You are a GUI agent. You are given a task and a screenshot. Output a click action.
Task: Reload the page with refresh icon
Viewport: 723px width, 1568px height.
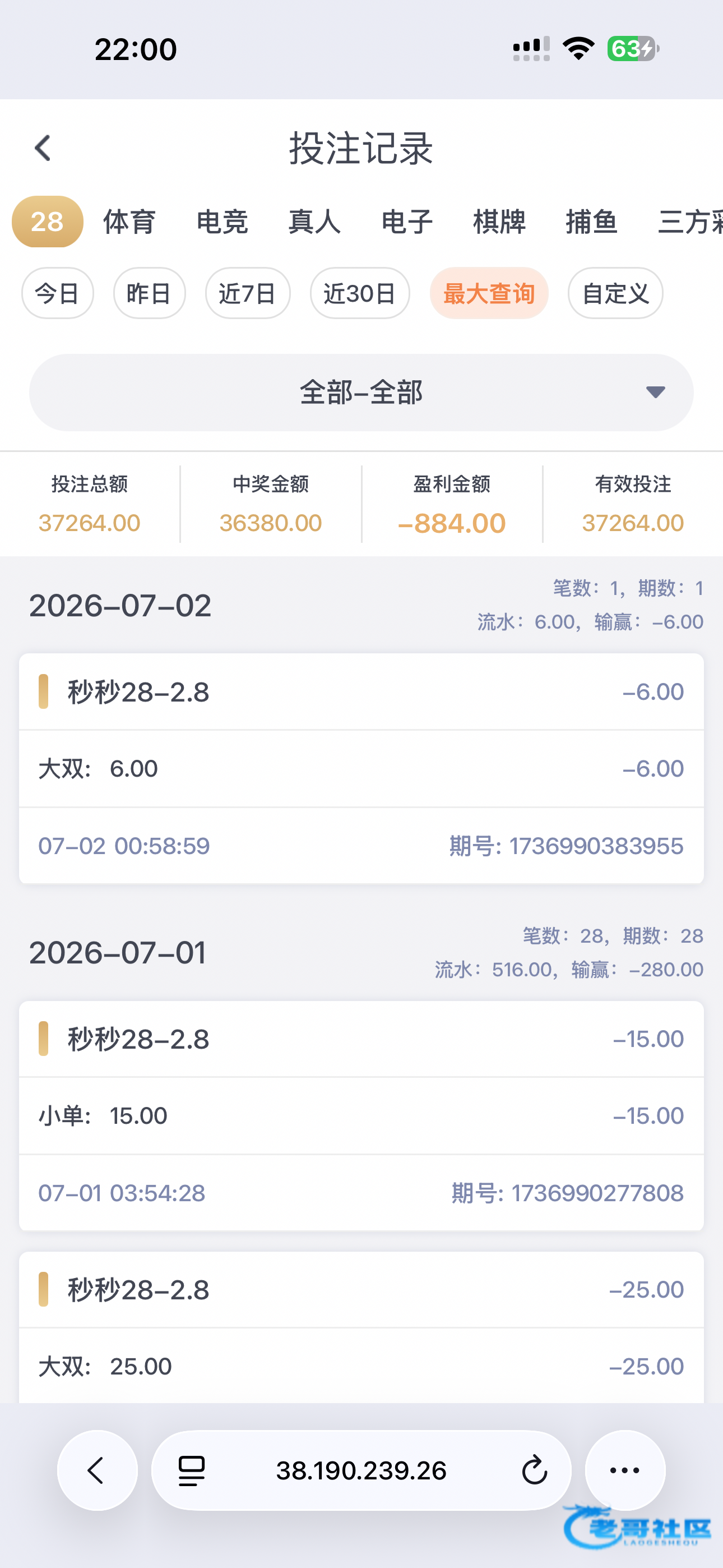534,1470
